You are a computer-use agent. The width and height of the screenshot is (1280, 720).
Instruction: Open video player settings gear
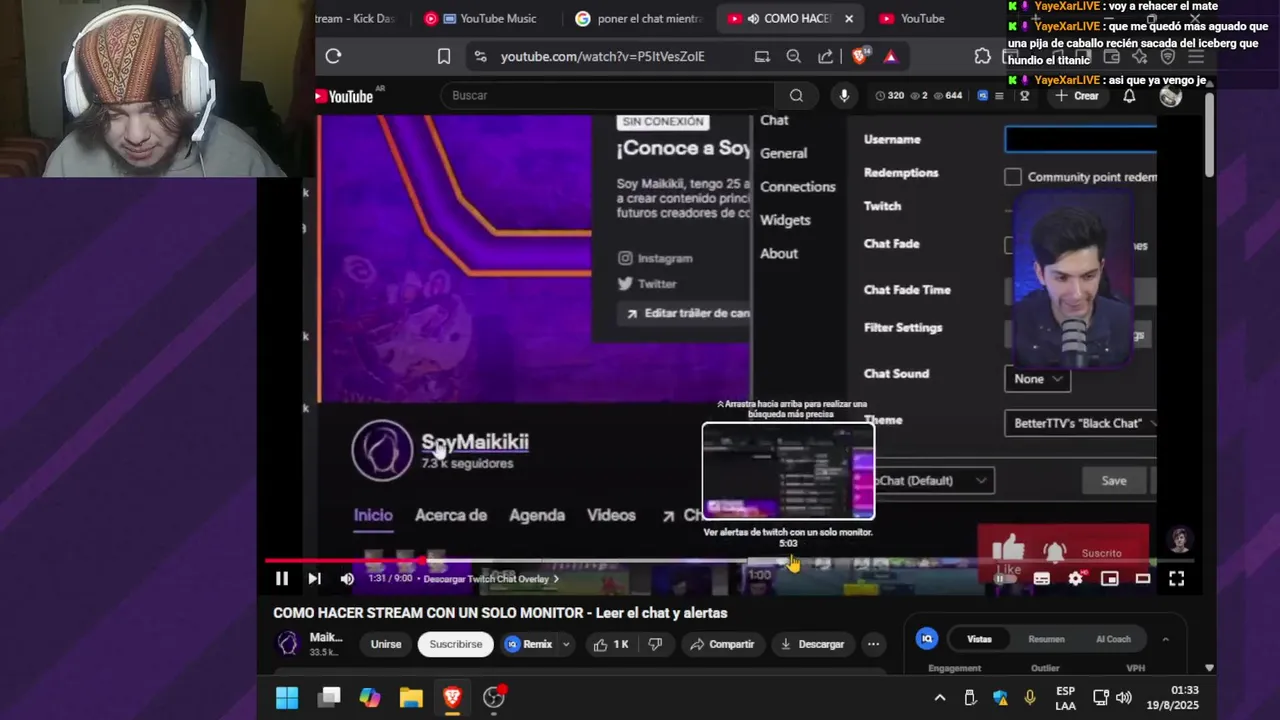pos(1075,578)
